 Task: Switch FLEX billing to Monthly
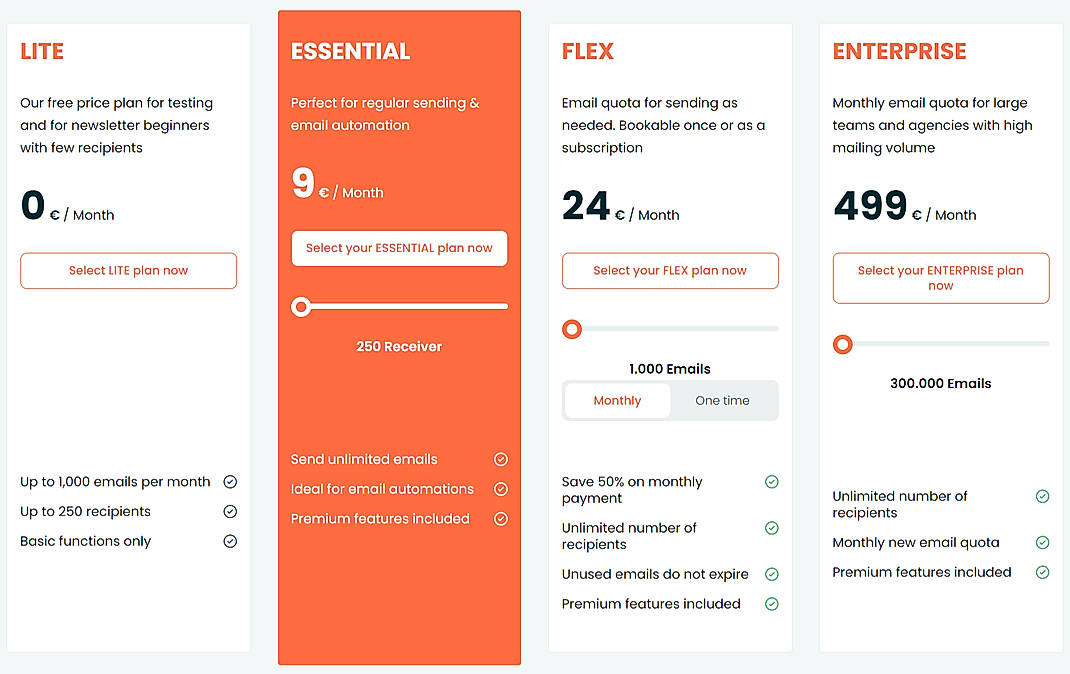point(617,400)
